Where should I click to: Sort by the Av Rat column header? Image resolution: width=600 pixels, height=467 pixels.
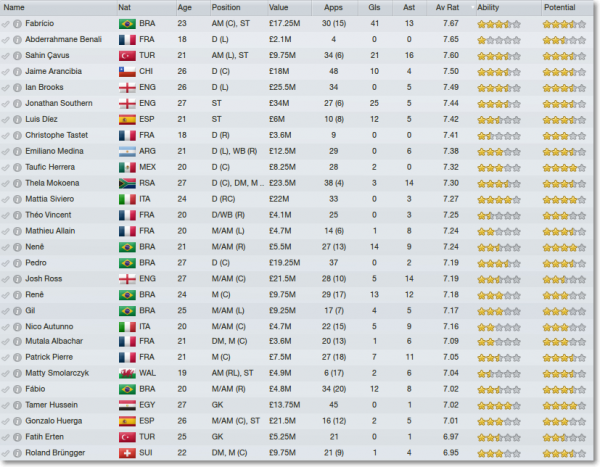450,8
